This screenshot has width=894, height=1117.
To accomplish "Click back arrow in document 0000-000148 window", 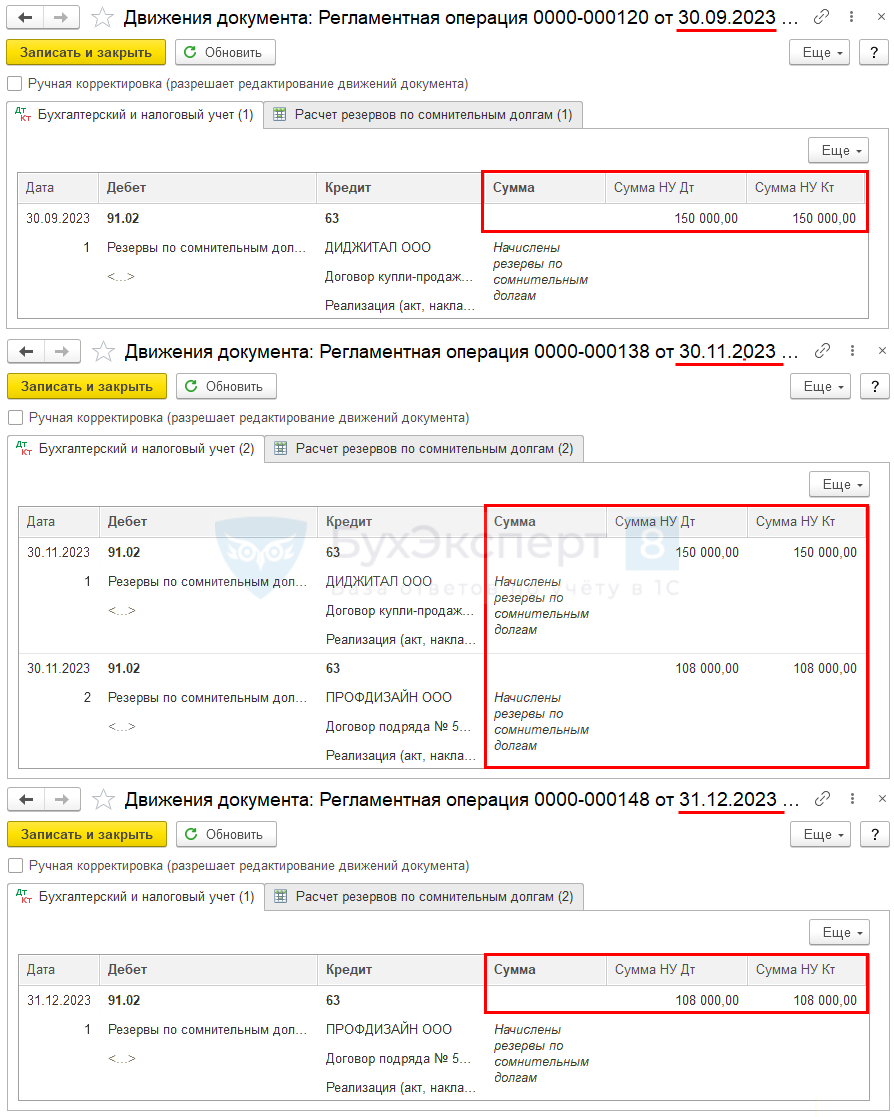I will pos(26,799).
